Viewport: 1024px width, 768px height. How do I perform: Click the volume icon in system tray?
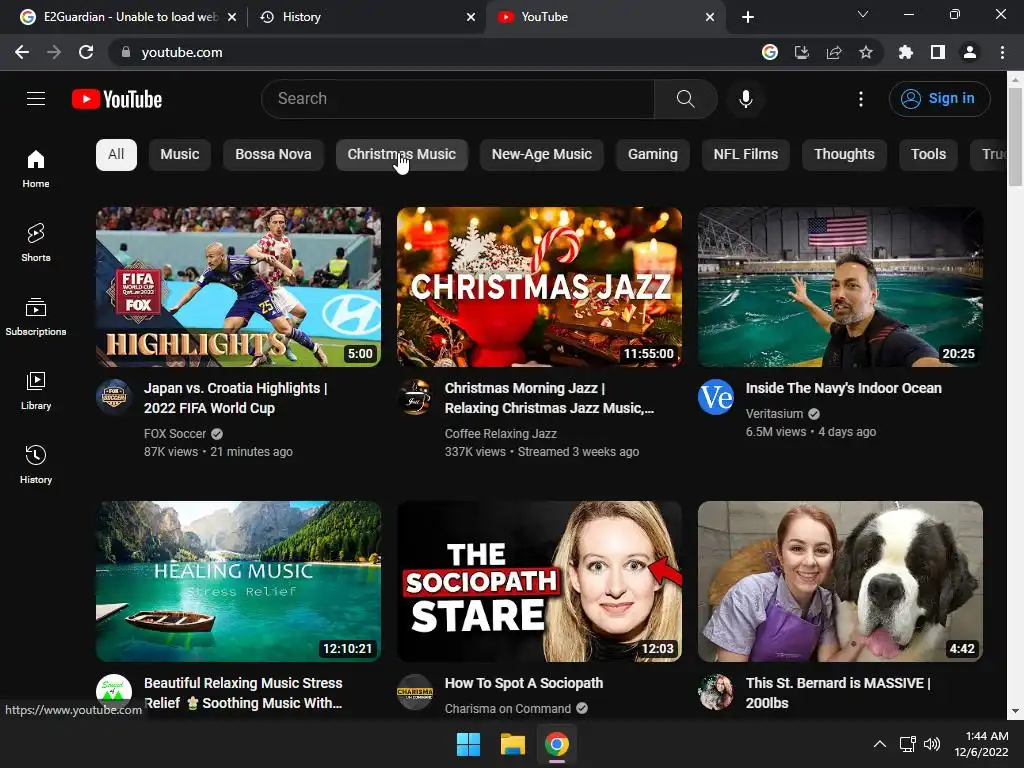pos(932,744)
